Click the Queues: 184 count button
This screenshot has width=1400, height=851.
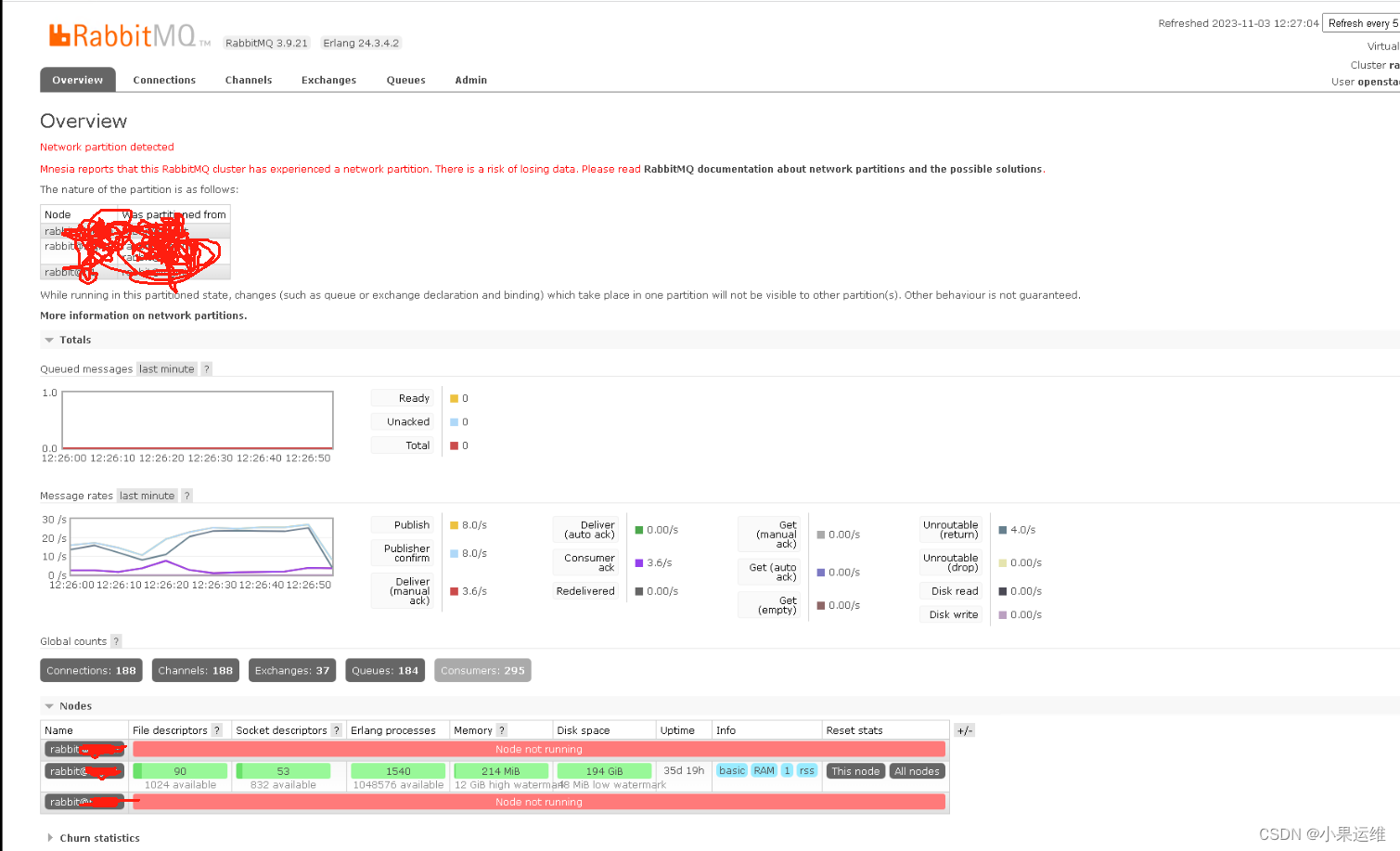385,670
